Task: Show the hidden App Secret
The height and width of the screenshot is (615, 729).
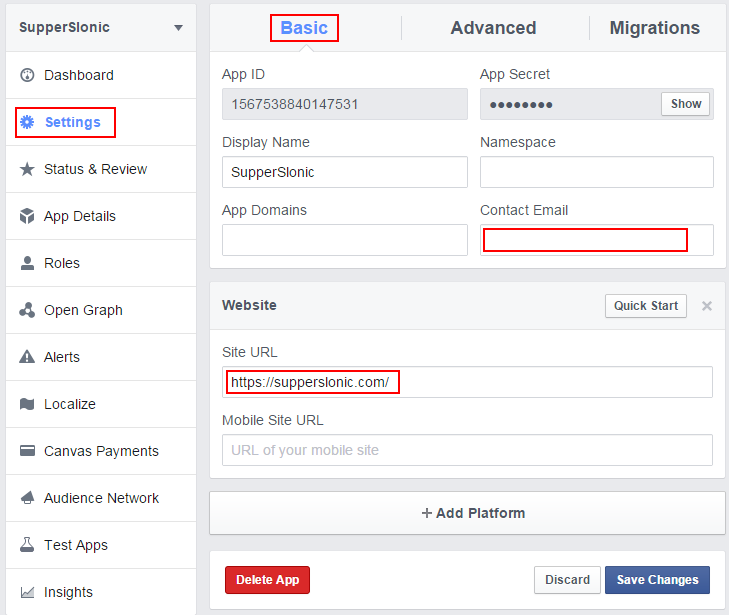Action: pyautogui.click(x=685, y=104)
